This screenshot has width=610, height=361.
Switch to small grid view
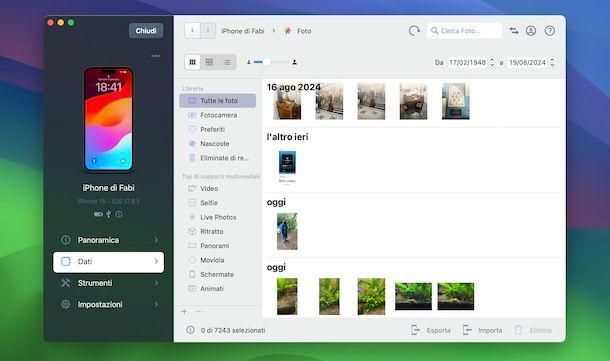[x=193, y=62]
